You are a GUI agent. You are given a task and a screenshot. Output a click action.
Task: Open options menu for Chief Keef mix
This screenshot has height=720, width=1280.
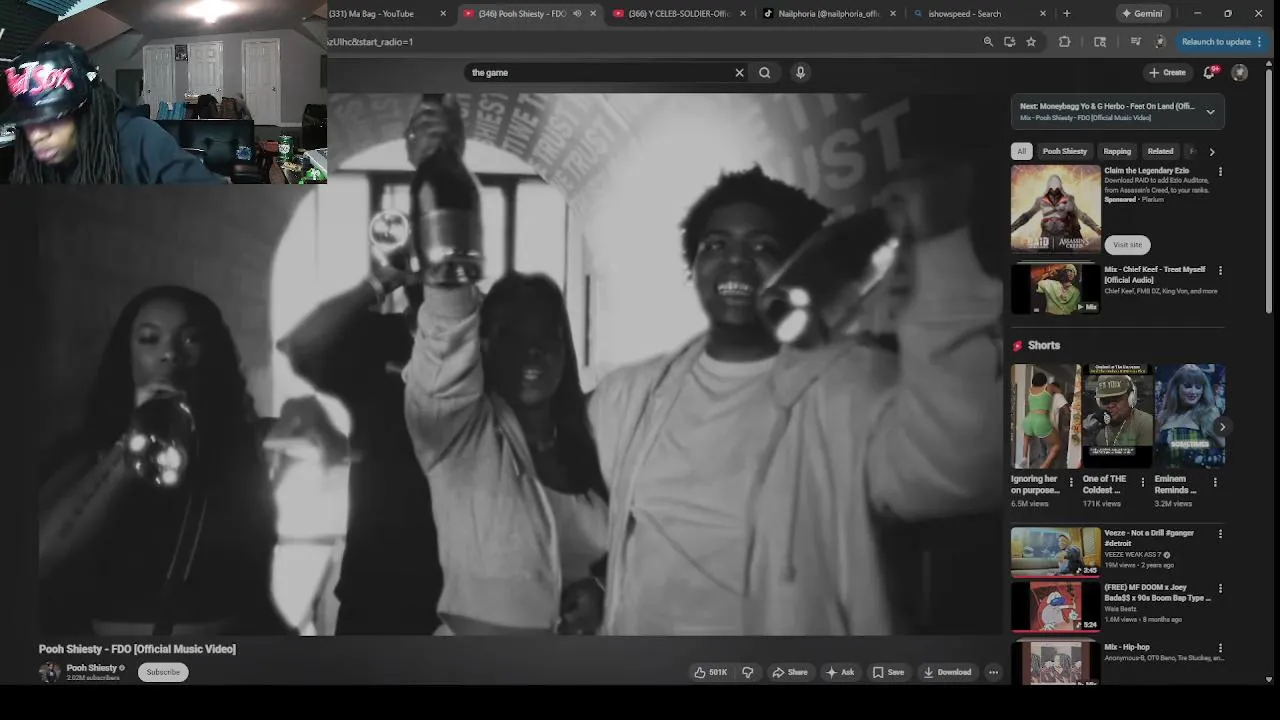[x=1220, y=271]
